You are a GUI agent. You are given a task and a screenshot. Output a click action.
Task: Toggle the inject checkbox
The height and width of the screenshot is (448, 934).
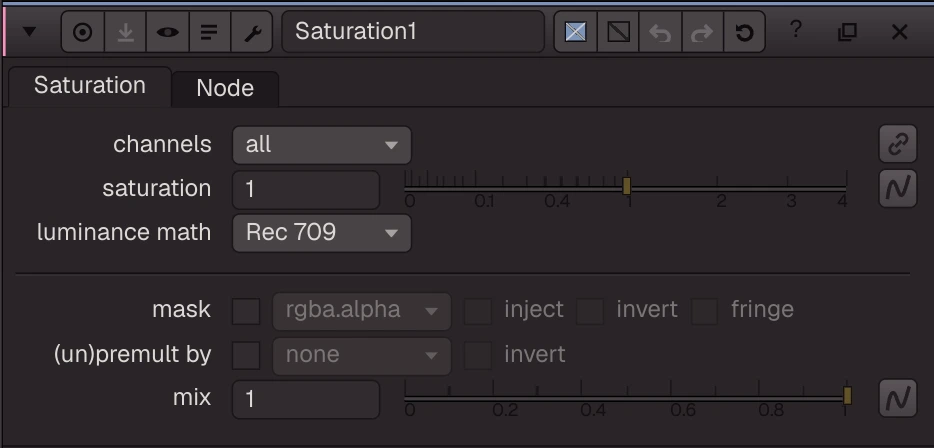tap(478, 312)
